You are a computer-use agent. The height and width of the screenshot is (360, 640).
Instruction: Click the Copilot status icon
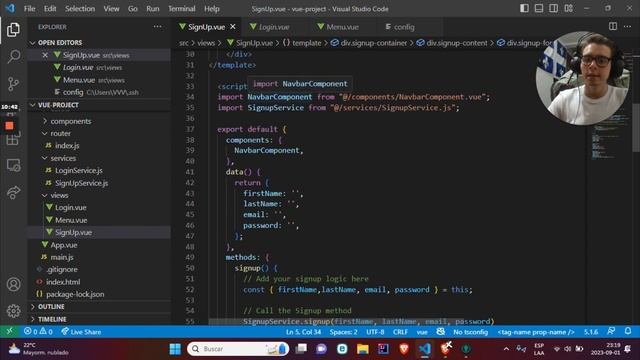click(x=440, y=331)
